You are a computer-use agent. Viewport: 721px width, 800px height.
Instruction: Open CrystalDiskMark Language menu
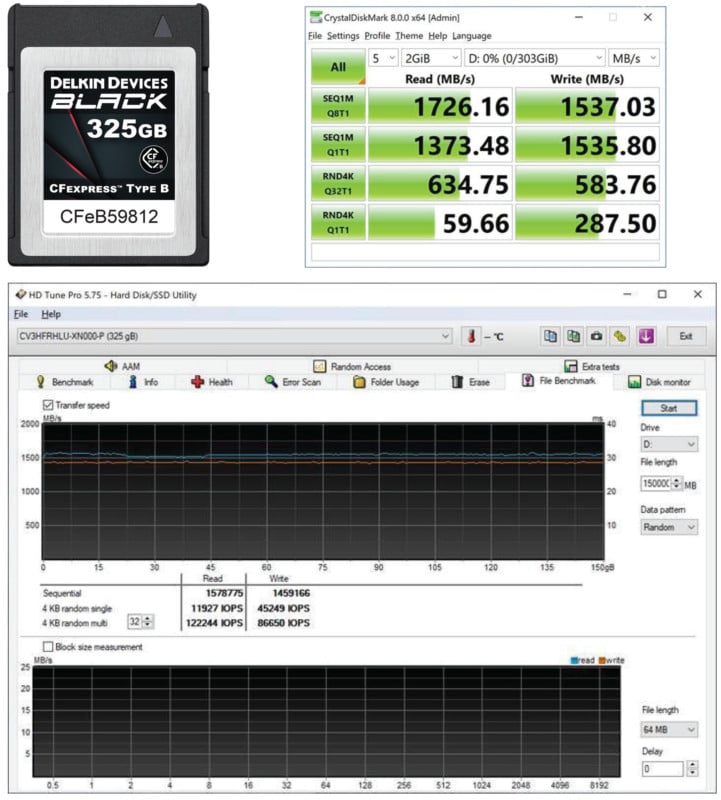click(471, 36)
